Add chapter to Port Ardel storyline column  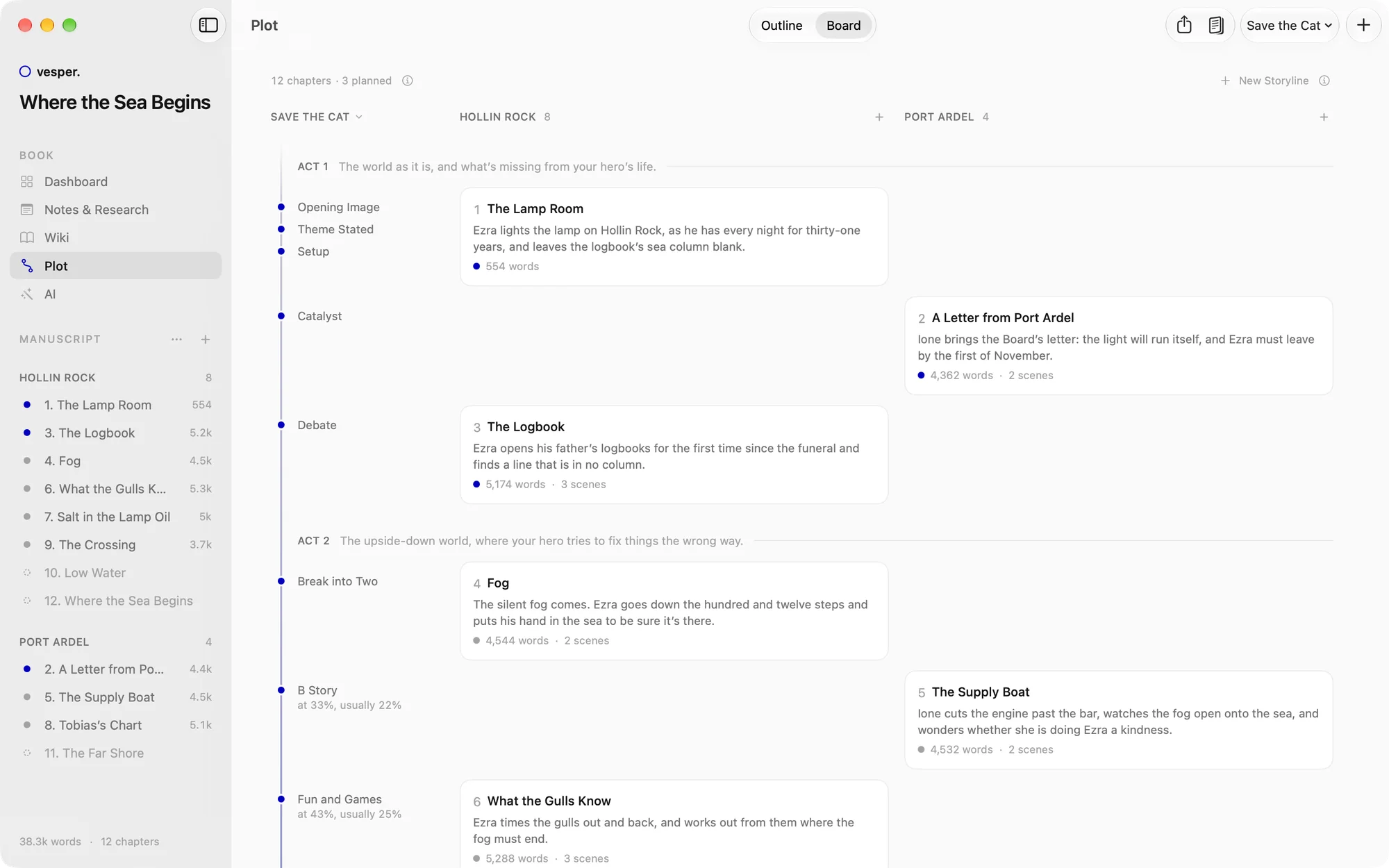1324,117
